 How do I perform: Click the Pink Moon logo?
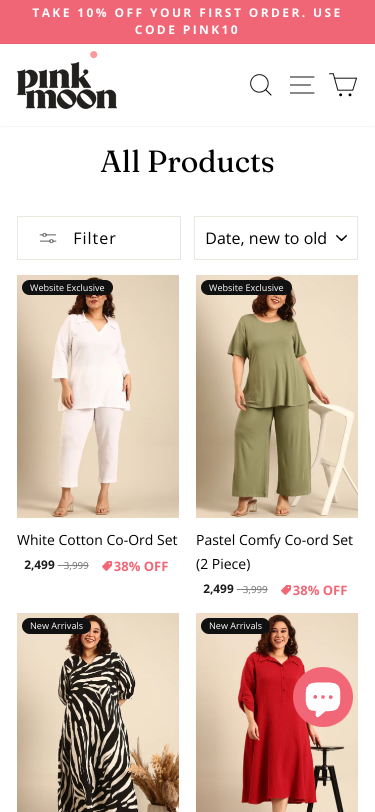(67, 81)
